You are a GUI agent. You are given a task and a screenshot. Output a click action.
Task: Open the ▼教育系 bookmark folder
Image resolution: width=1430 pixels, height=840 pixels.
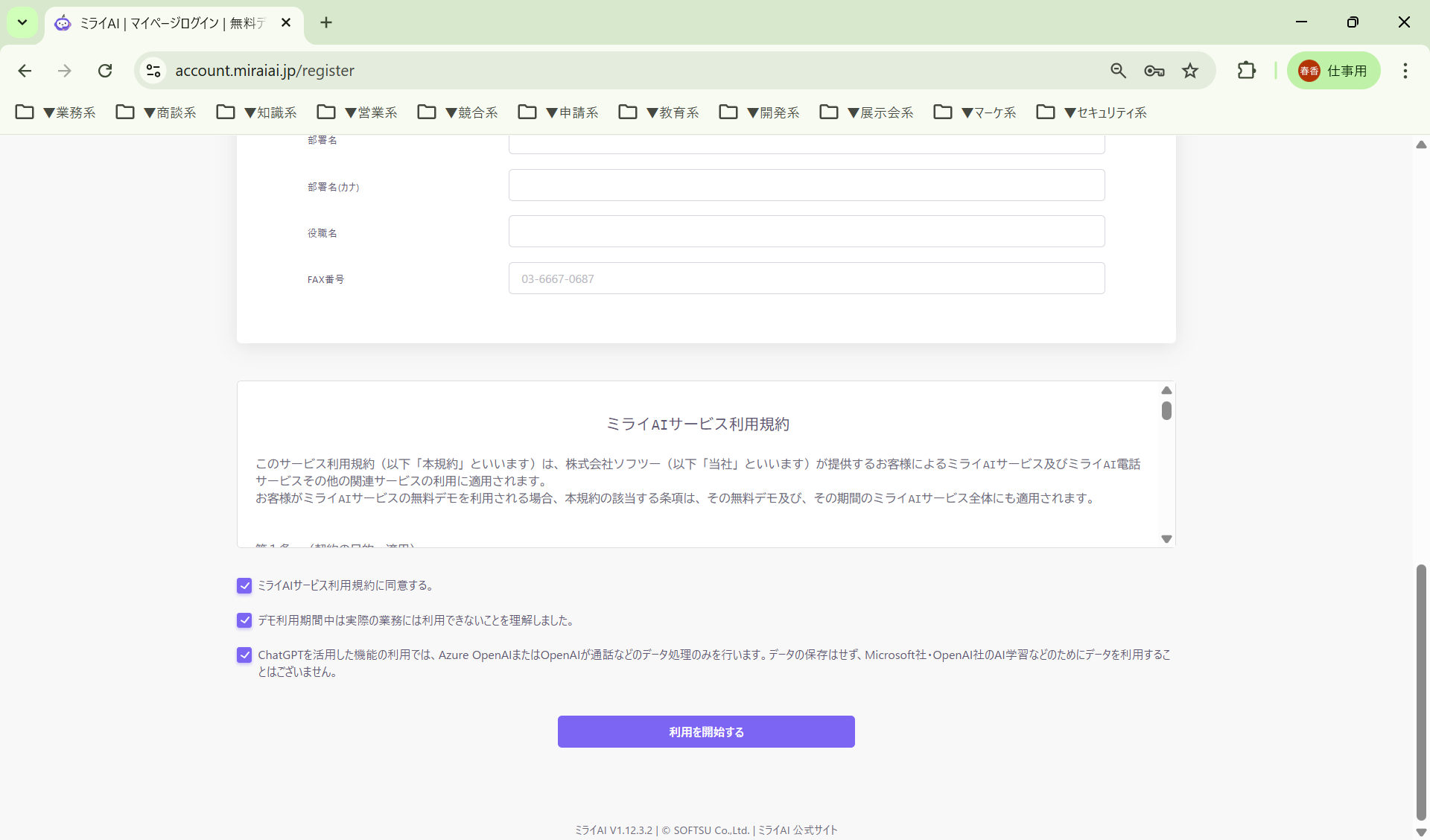(x=659, y=112)
